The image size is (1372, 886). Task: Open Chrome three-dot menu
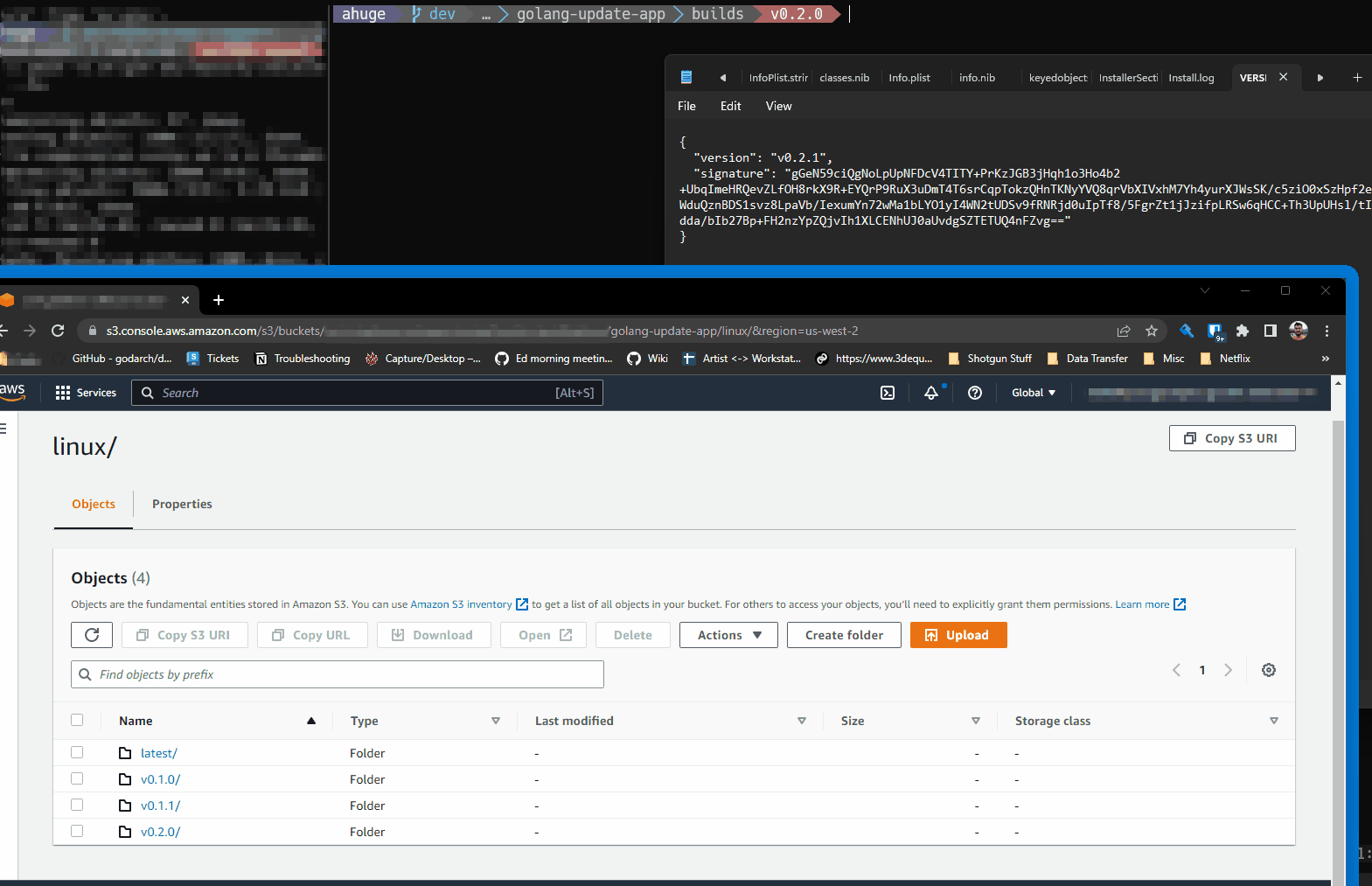(x=1327, y=331)
